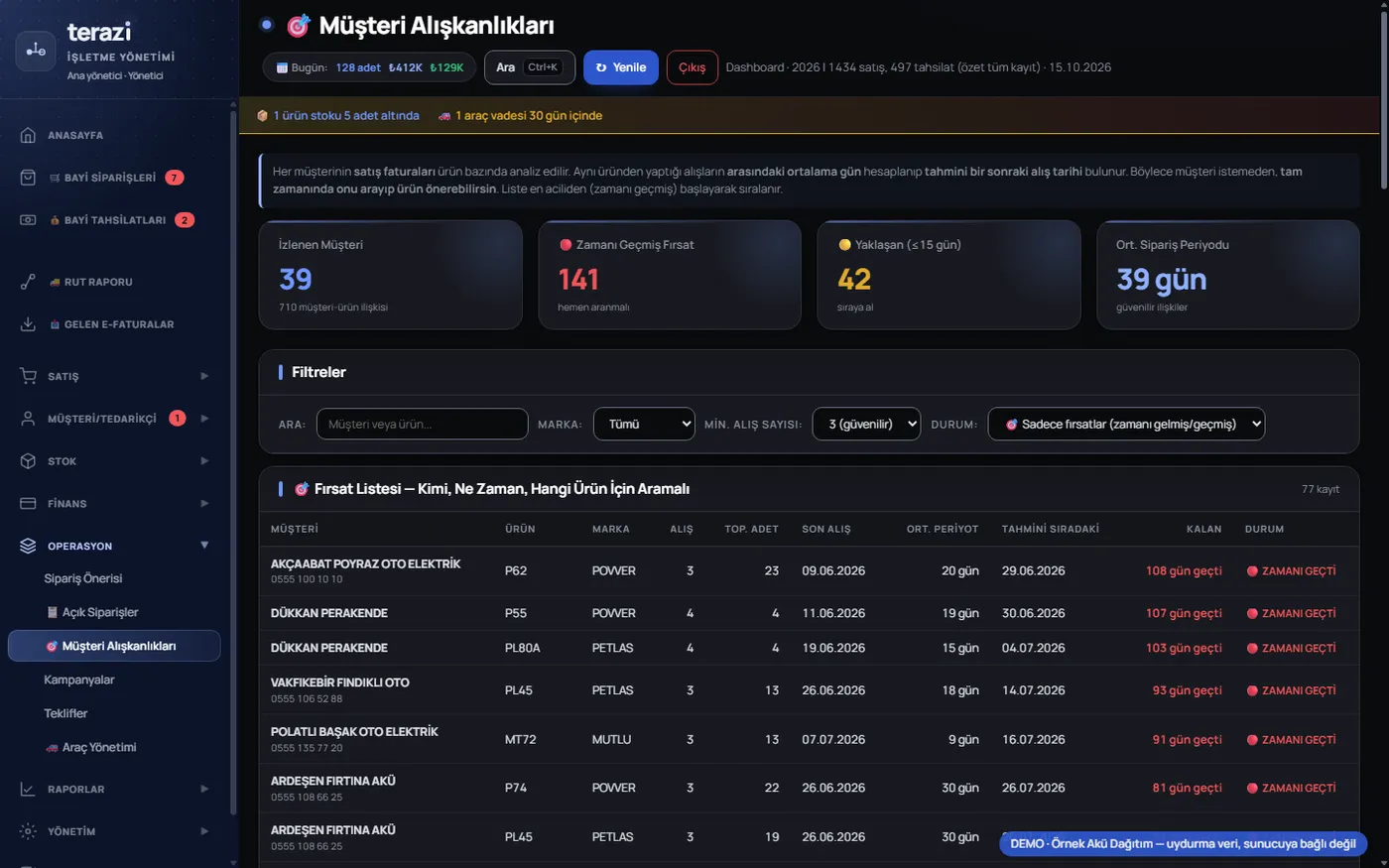Click the Raporlar chart icon
The width and height of the screenshot is (1389, 868).
click(x=28, y=790)
